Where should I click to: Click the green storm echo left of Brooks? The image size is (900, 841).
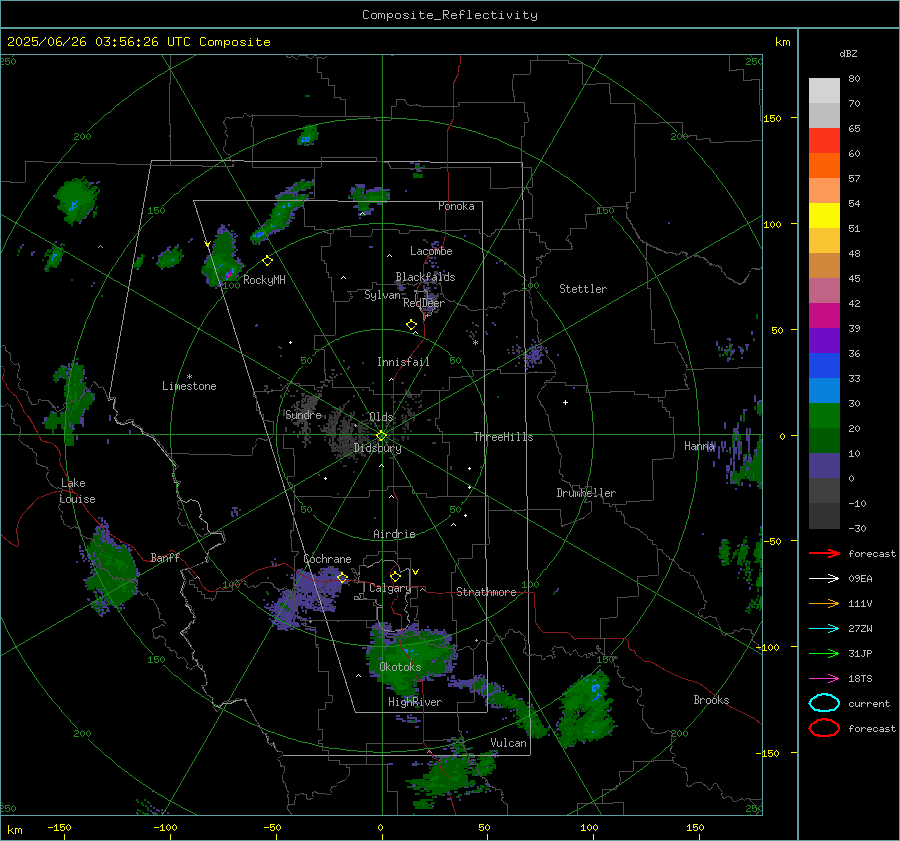[585, 710]
